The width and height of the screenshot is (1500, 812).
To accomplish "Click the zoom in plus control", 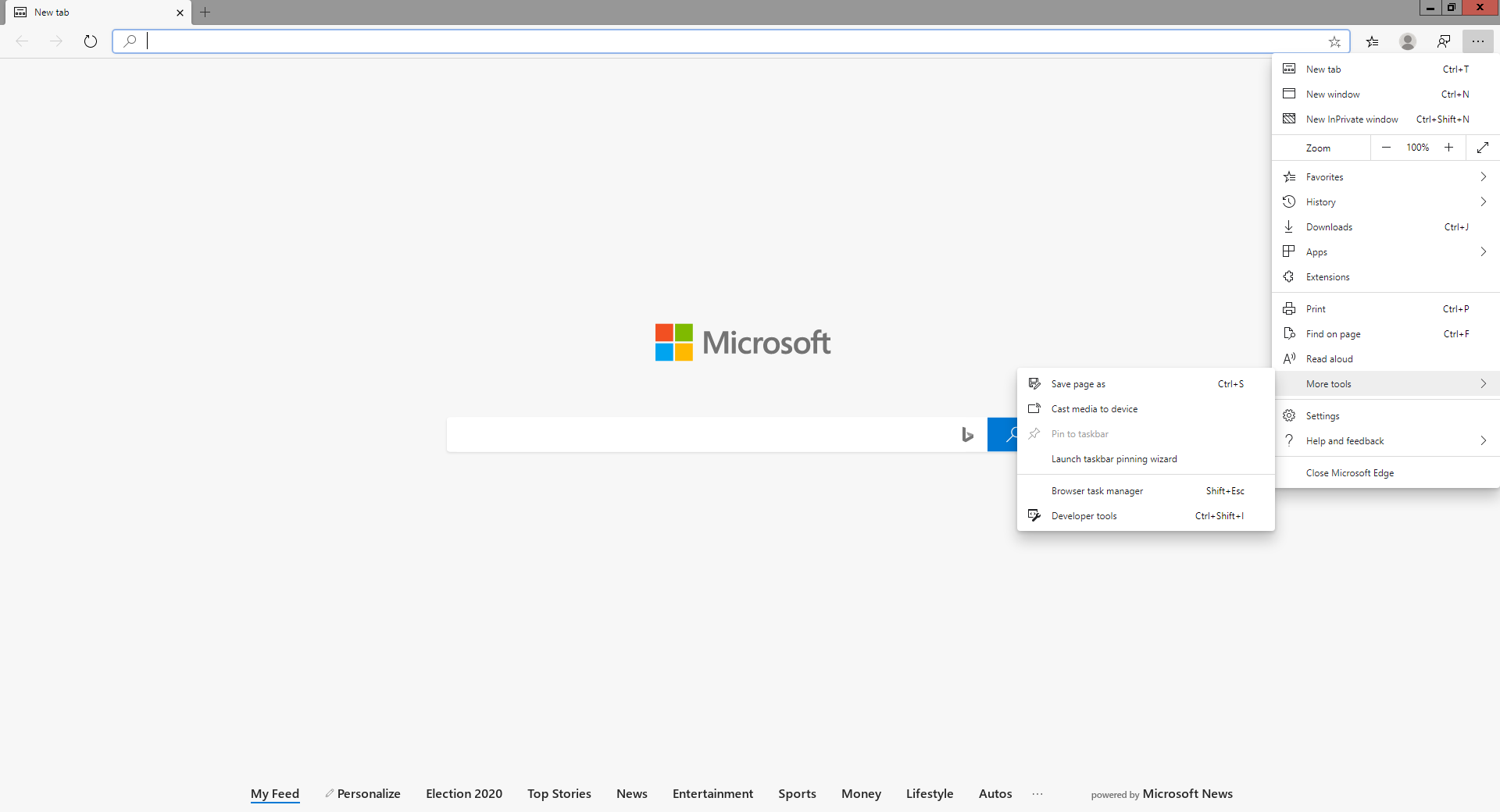I will tap(1448, 148).
